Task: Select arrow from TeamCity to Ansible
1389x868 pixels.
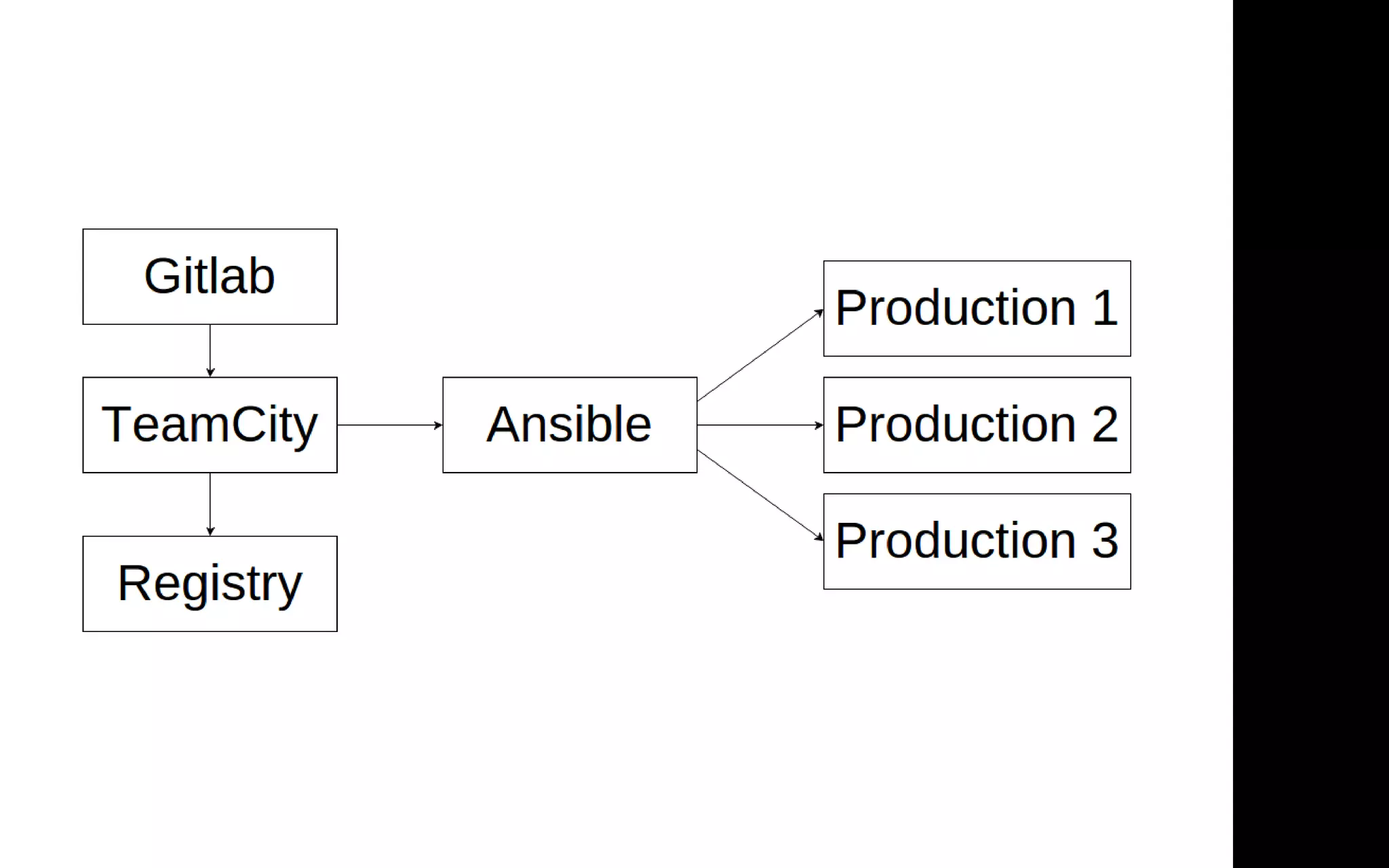Action: pyautogui.click(x=390, y=425)
